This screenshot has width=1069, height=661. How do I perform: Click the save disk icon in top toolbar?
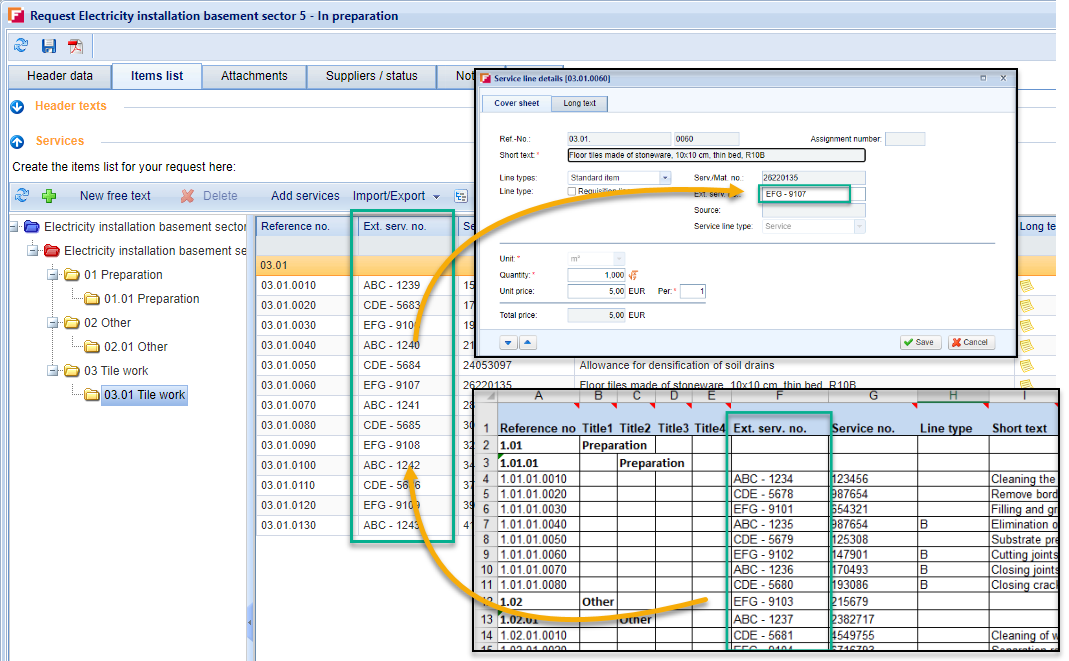coord(49,46)
